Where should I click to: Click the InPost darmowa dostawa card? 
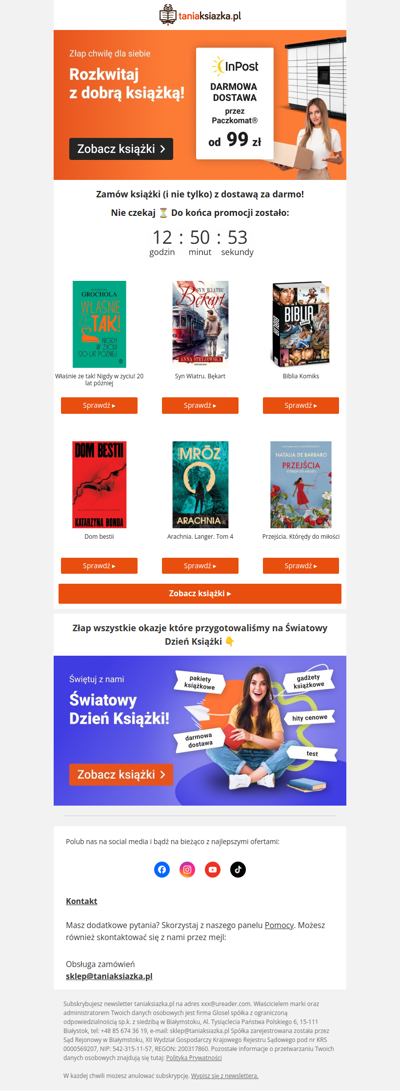(x=234, y=103)
